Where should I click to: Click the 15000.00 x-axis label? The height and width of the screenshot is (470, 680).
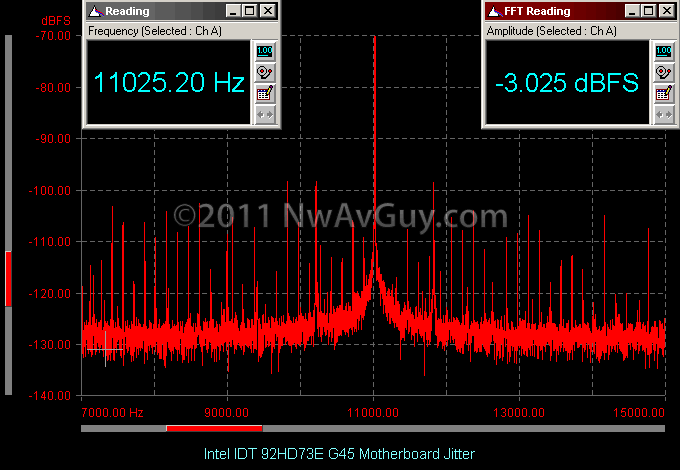pos(639,412)
